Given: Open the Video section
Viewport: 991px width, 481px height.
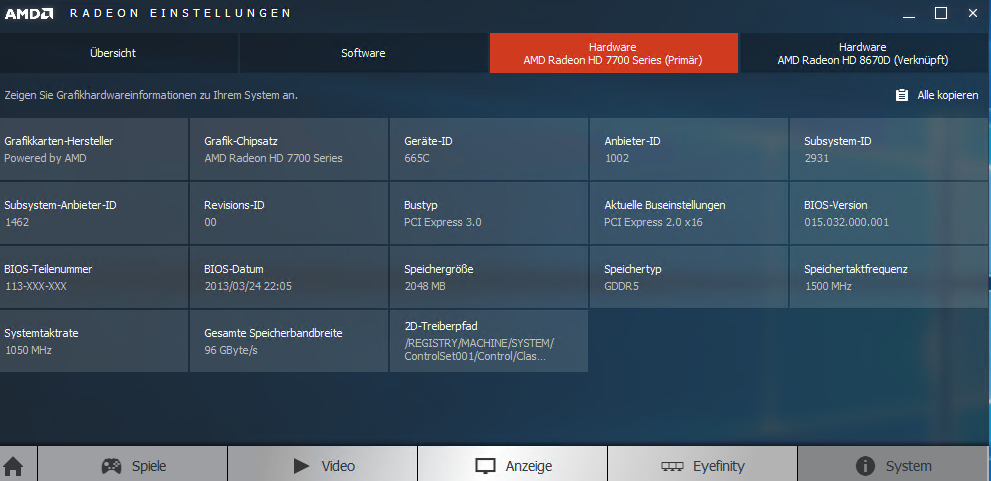Looking at the screenshot, I should click(323, 463).
